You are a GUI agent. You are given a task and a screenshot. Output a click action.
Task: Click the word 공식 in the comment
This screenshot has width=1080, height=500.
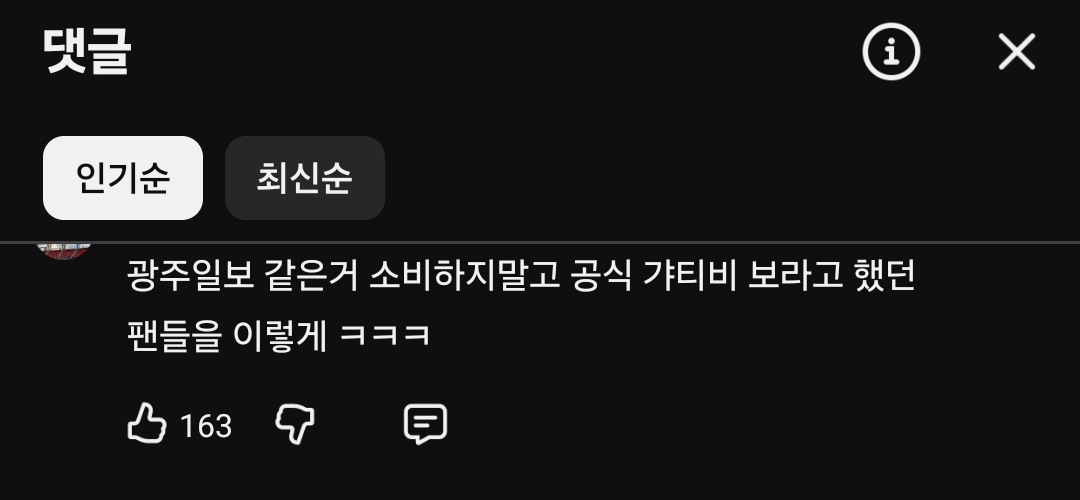click(x=601, y=276)
